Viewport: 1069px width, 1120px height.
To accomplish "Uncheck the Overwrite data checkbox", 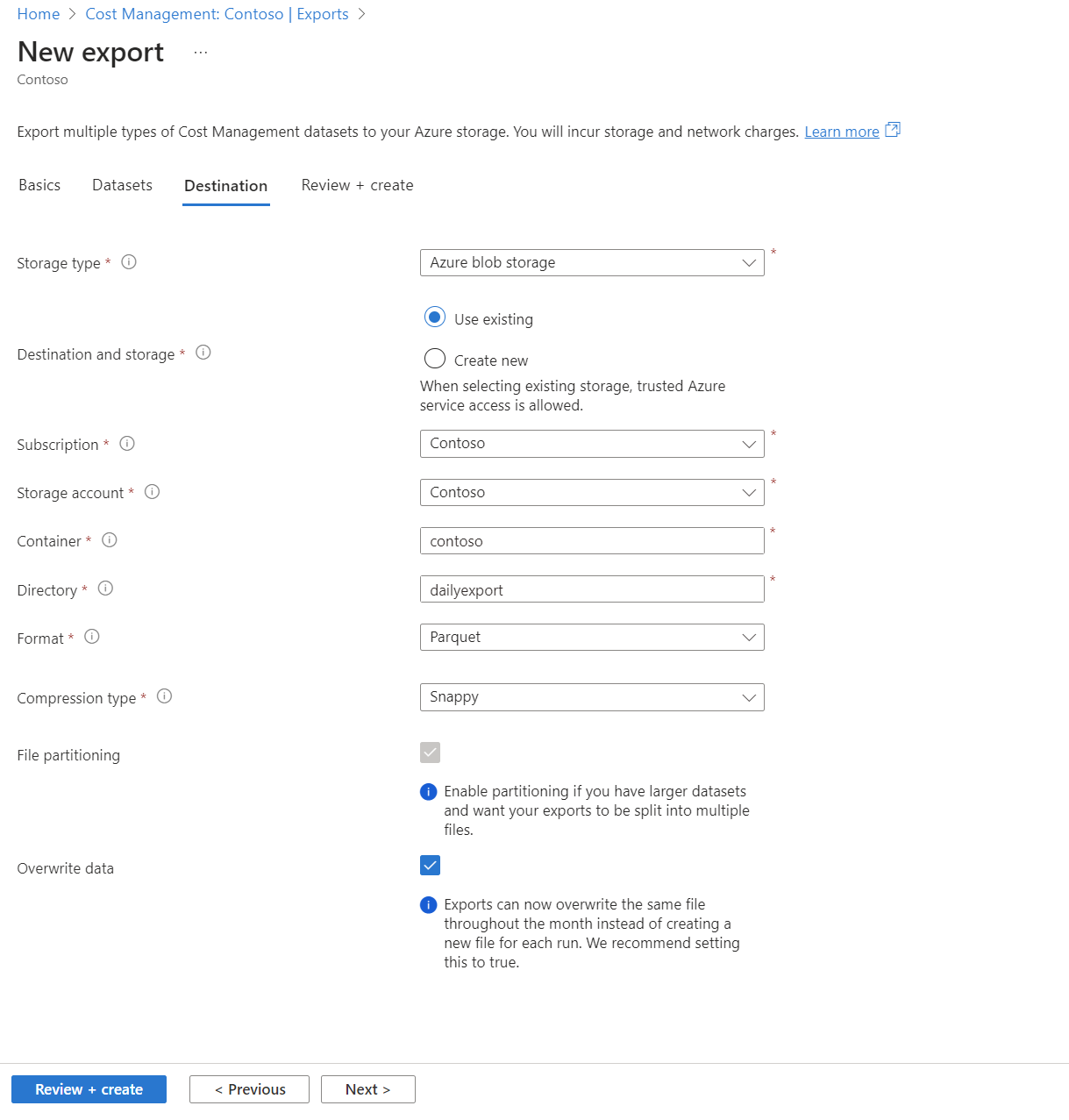I will tap(431, 866).
